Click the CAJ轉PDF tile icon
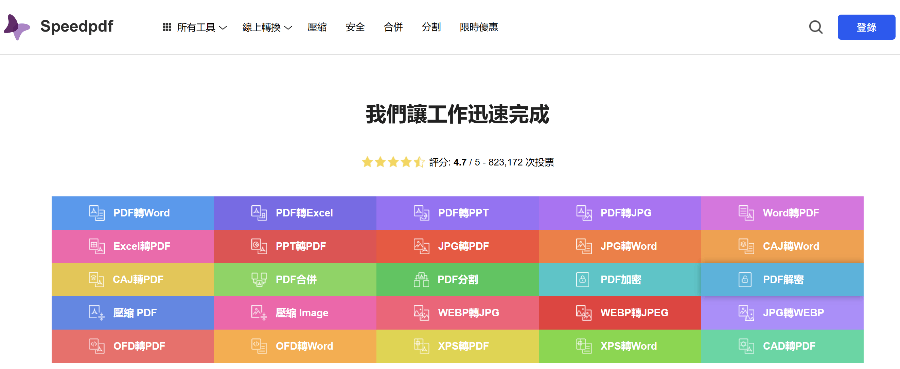 (97, 279)
